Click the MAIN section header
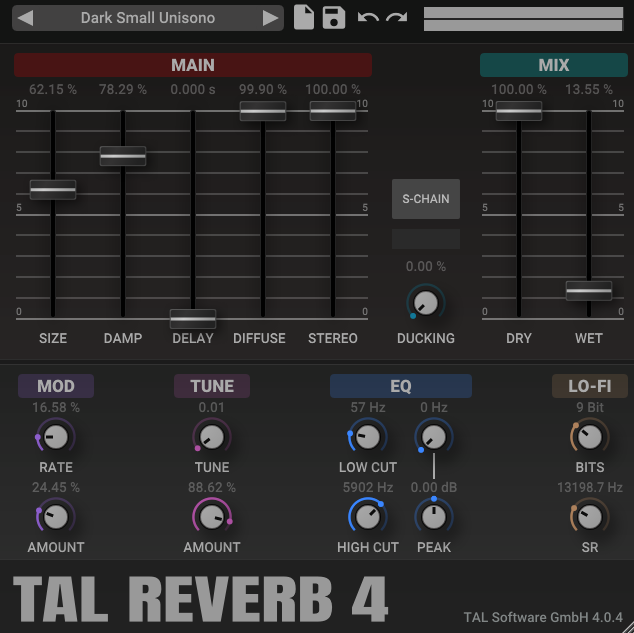Image resolution: width=634 pixels, height=633 pixels. click(x=193, y=65)
